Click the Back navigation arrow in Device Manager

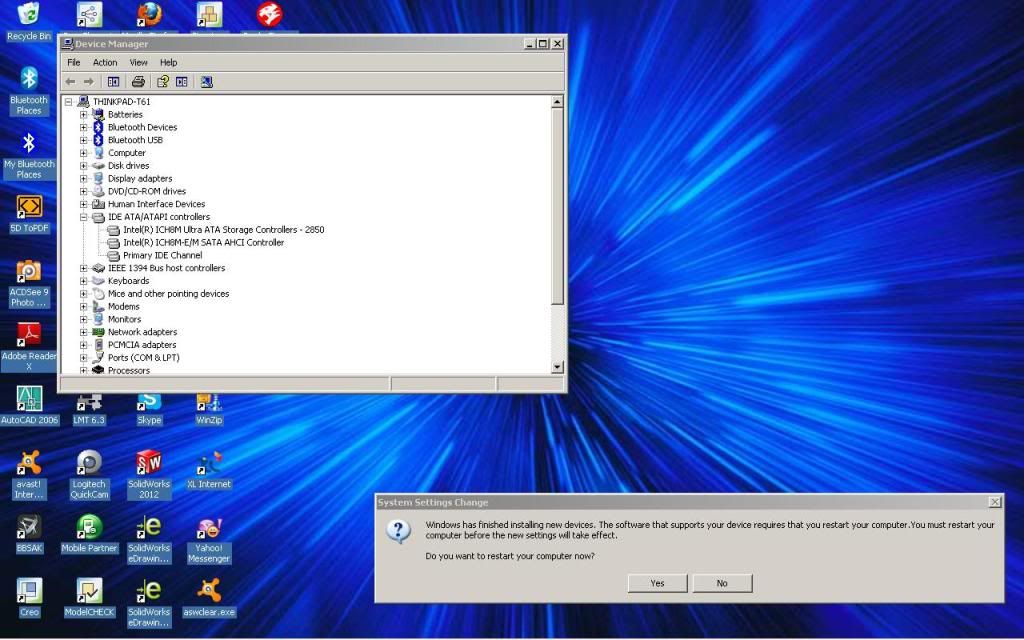coord(70,82)
